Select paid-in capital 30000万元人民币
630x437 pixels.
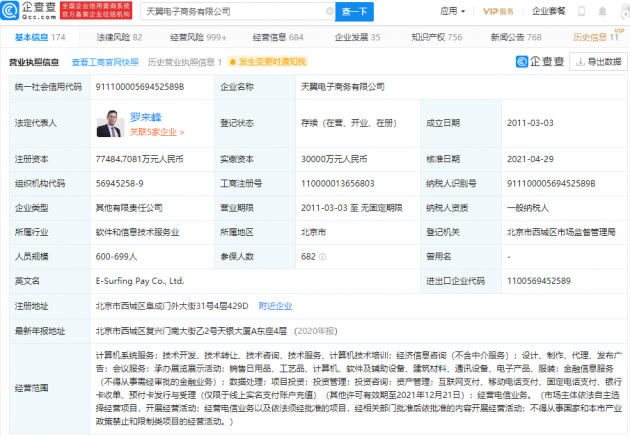(334, 159)
